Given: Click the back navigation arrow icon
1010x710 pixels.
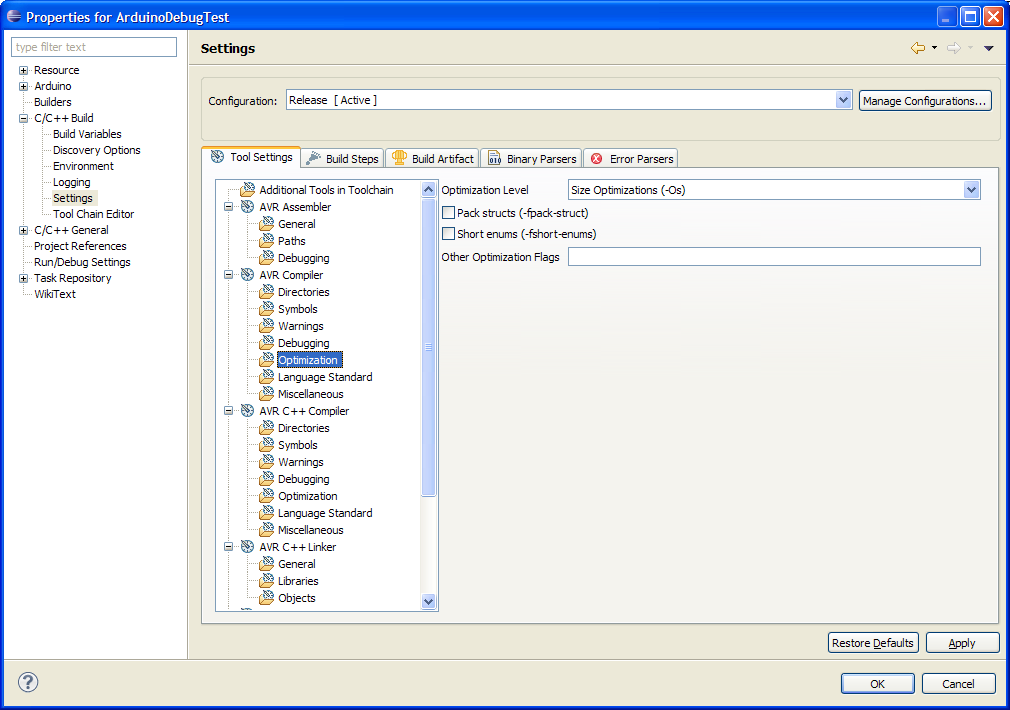Looking at the screenshot, I should coord(917,48).
